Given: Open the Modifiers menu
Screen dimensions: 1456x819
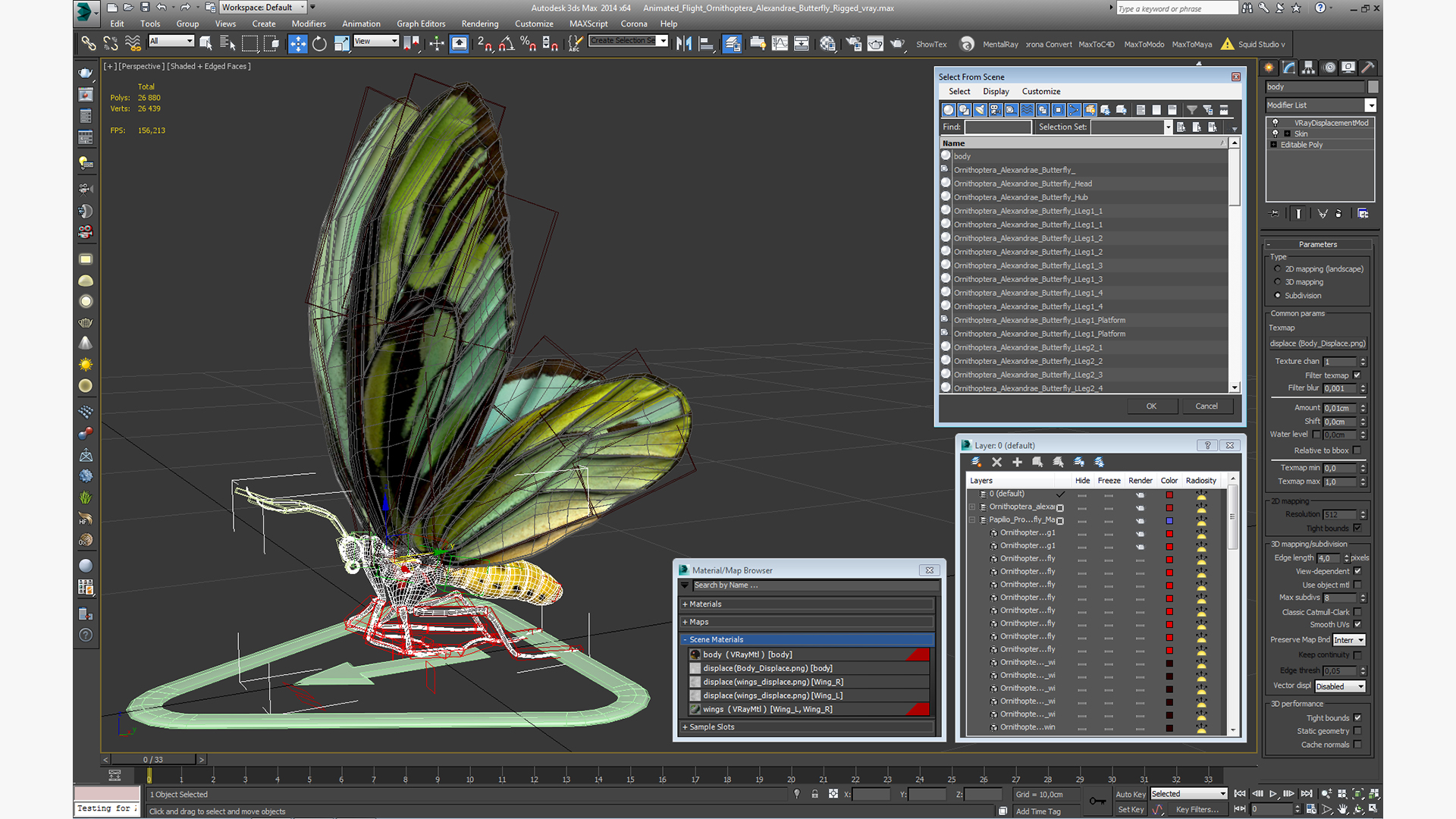Looking at the screenshot, I should pos(309,24).
